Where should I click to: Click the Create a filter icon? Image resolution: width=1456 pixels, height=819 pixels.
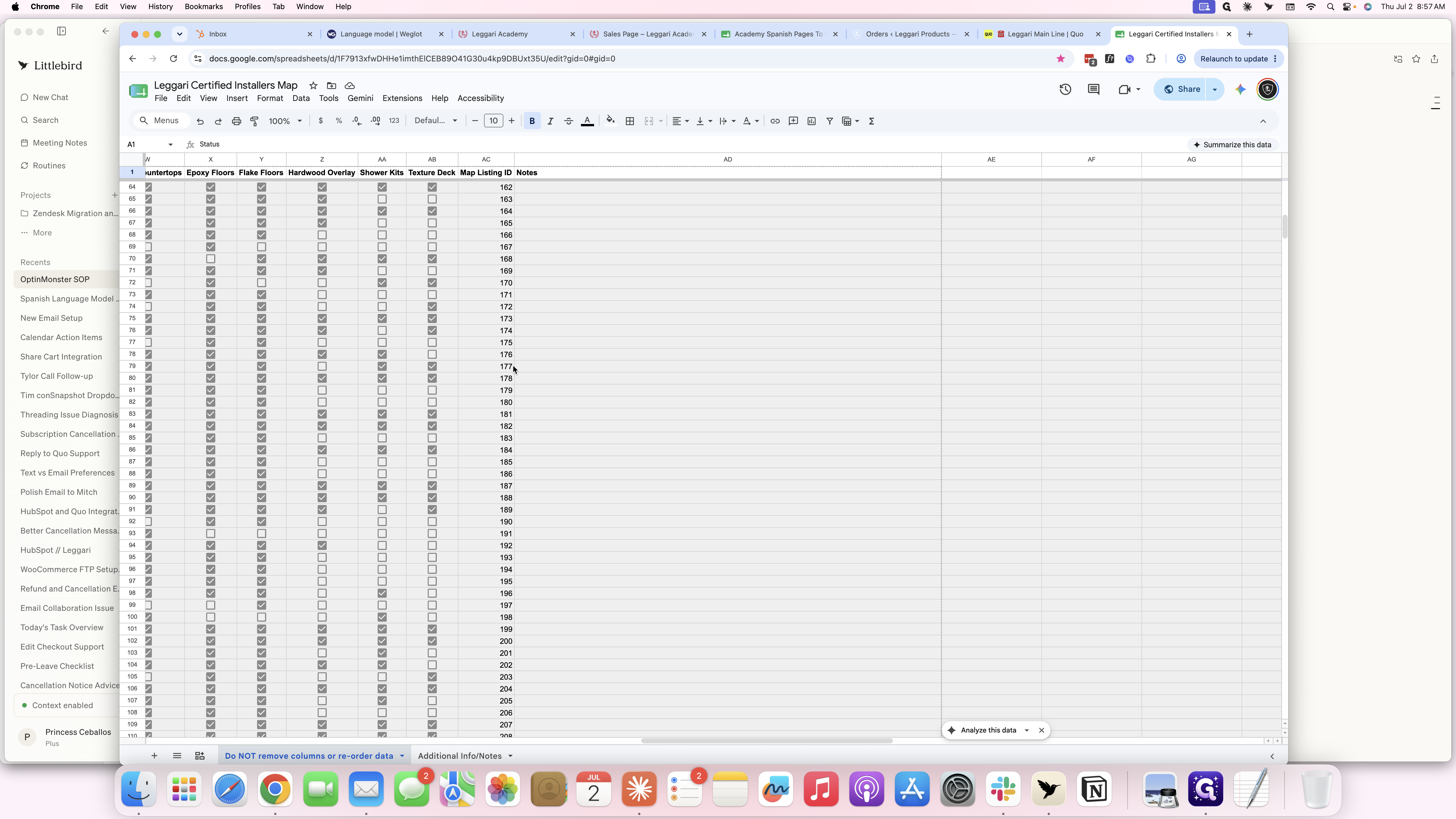(x=830, y=121)
